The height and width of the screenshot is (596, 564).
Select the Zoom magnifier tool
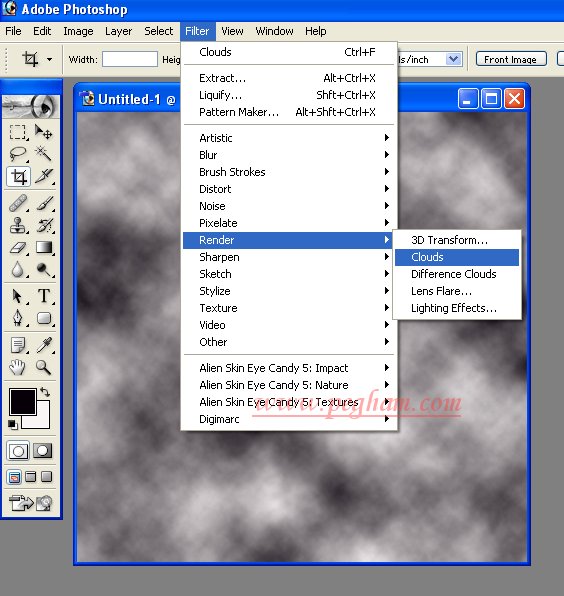43,368
